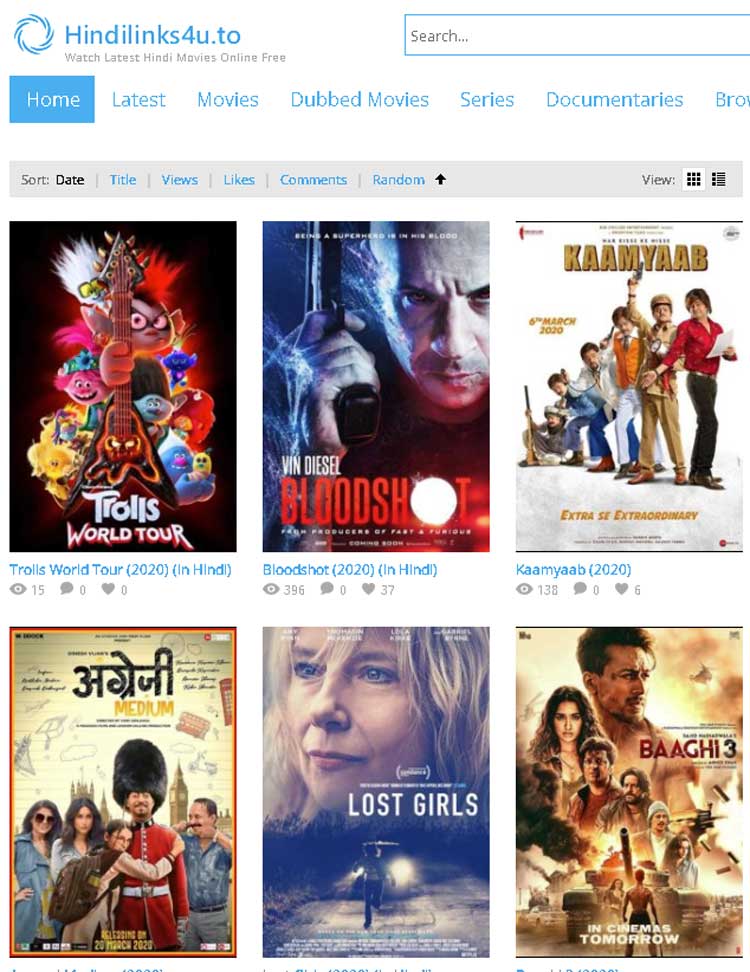This screenshot has height=972, width=750.
Task: Toggle sort direction arrow icon
Action: point(441,179)
